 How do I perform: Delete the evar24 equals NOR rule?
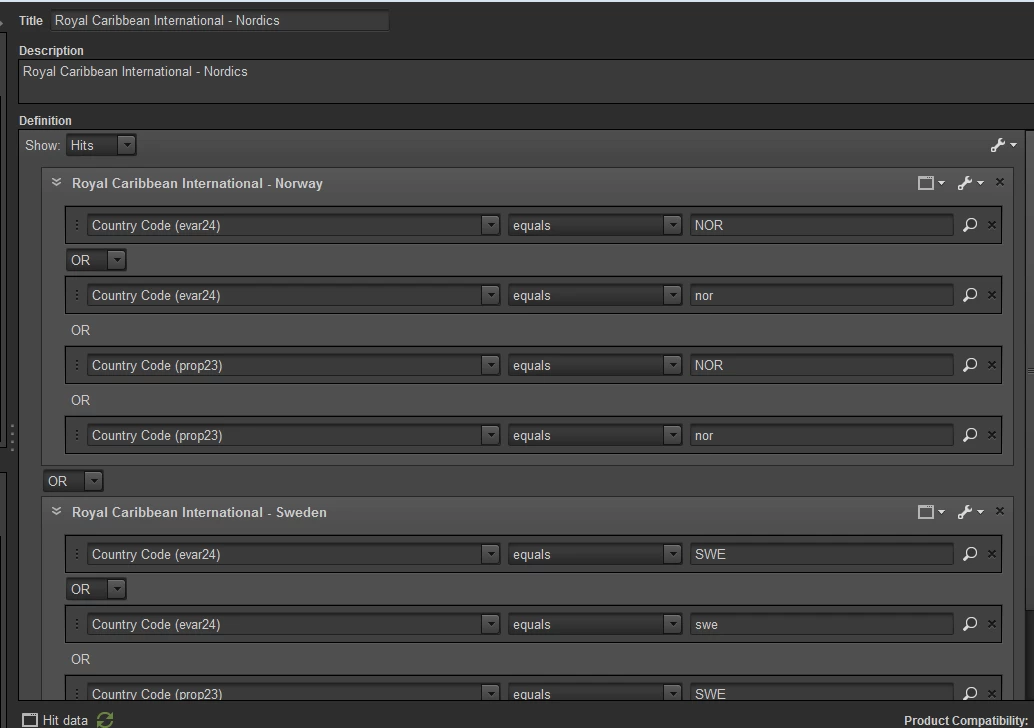coord(992,225)
